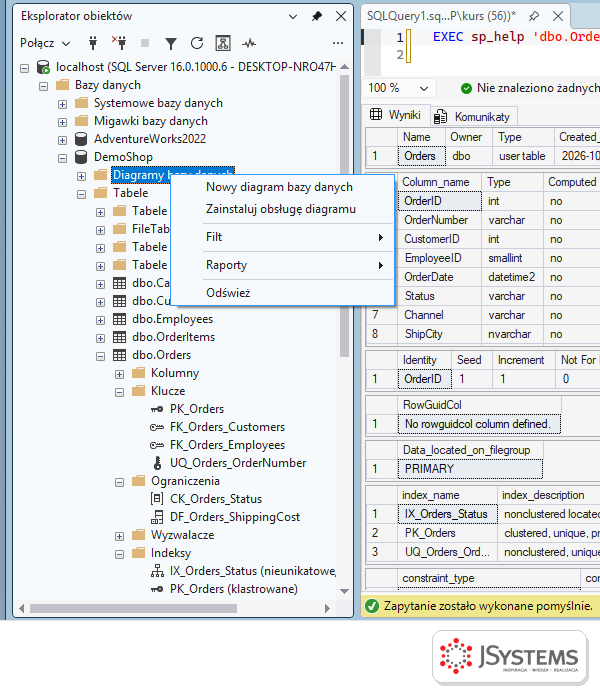Expand the AdventureWorks2022 database
Screen dimensions: 600x692
(x=62, y=140)
